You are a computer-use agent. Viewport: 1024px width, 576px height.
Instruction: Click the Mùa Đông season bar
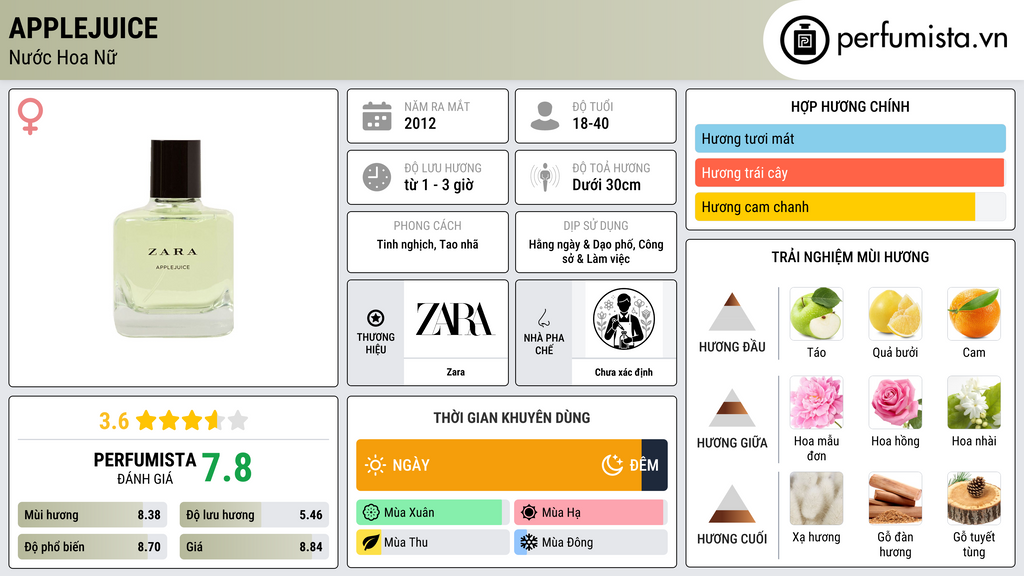(591, 543)
